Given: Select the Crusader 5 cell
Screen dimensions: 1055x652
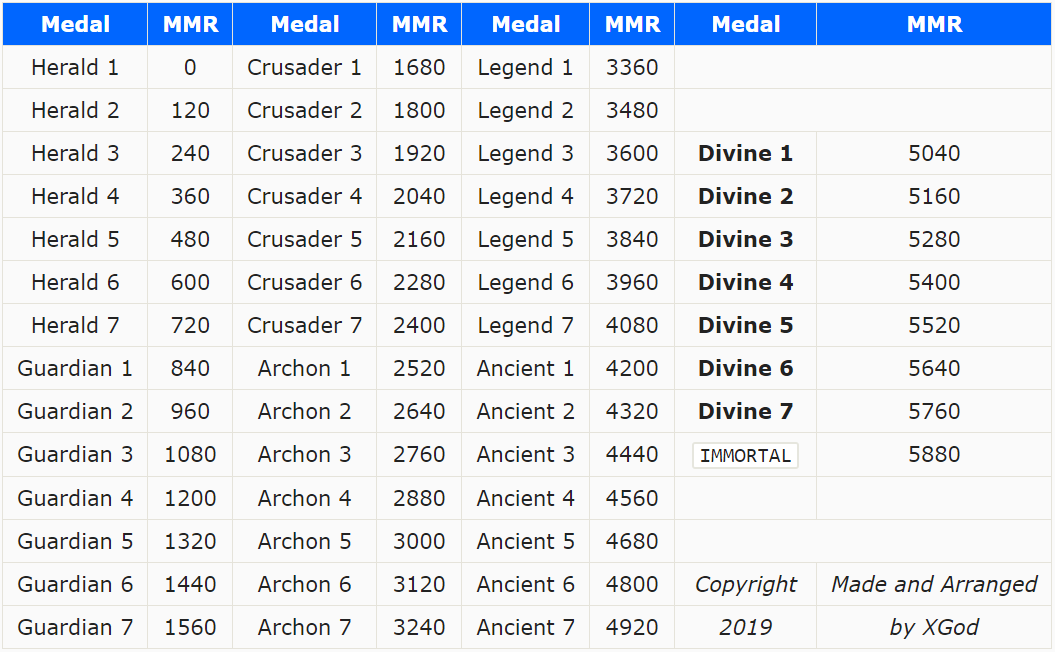Looking at the screenshot, I should point(304,240).
